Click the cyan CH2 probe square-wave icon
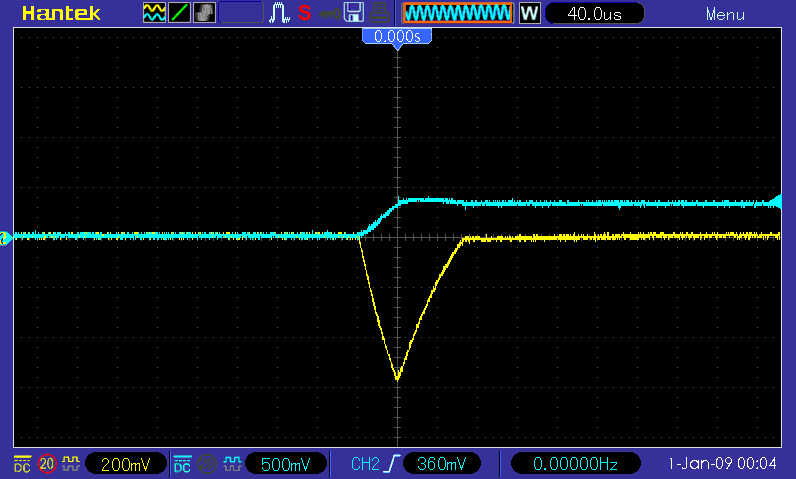The height and width of the screenshot is (479, 796). point(232,464)
